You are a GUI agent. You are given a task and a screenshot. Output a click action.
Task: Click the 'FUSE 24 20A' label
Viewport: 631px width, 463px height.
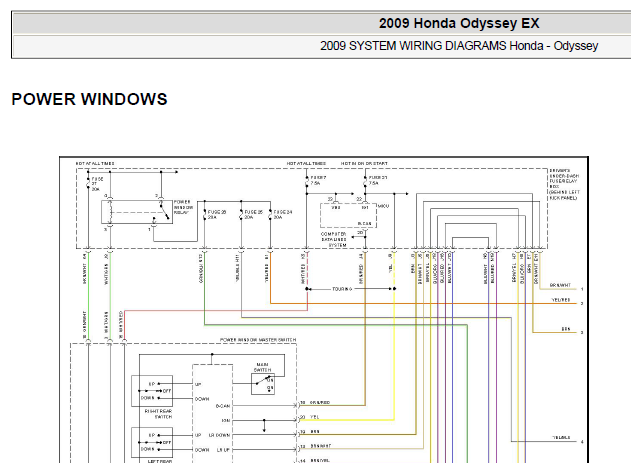tap(283, 214)
